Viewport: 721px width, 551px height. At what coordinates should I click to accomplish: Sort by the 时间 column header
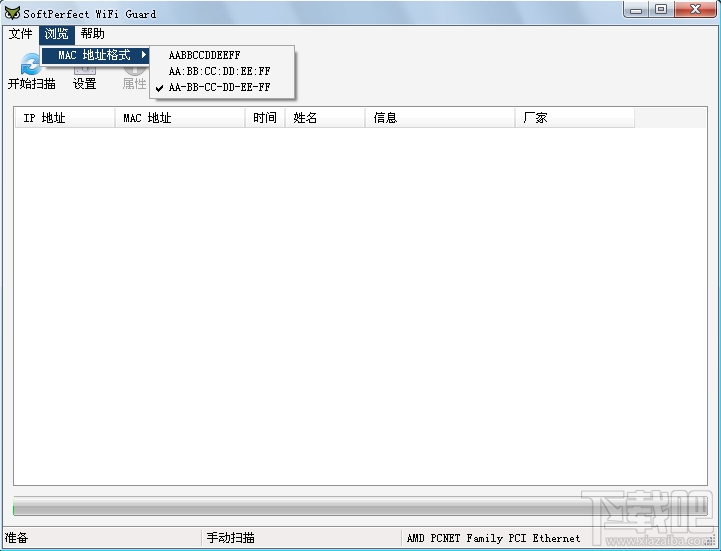[265, 118]
